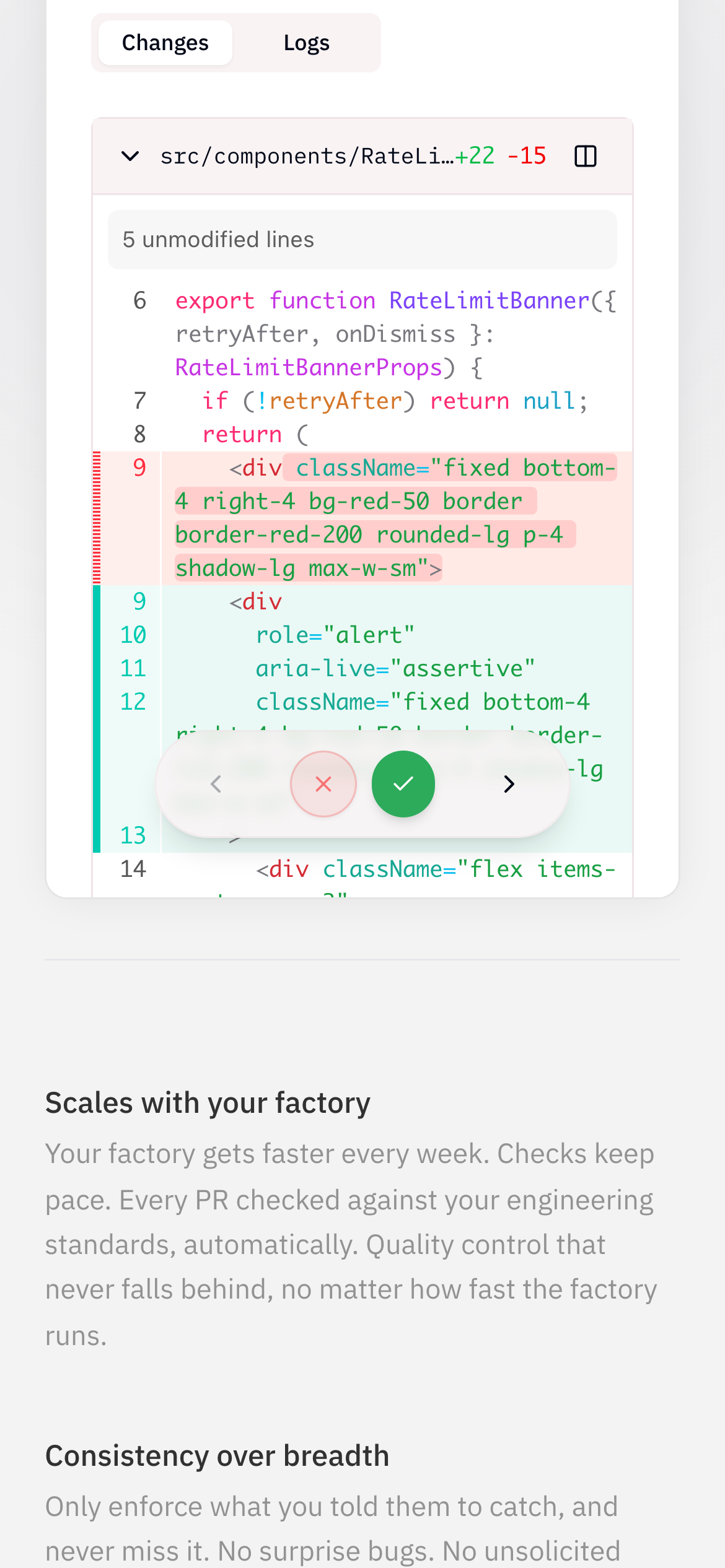Click the role="alert" added line

[335, 635]
